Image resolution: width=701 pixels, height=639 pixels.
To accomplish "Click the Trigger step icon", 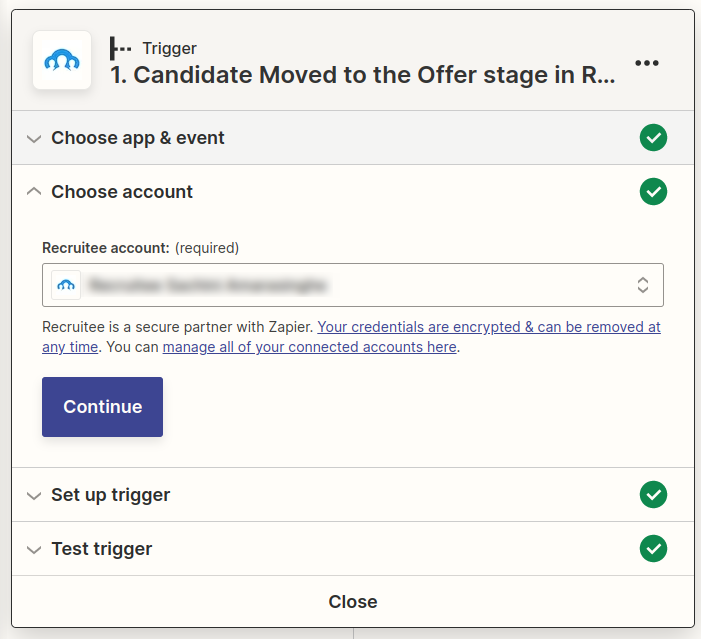I will 121,48.
